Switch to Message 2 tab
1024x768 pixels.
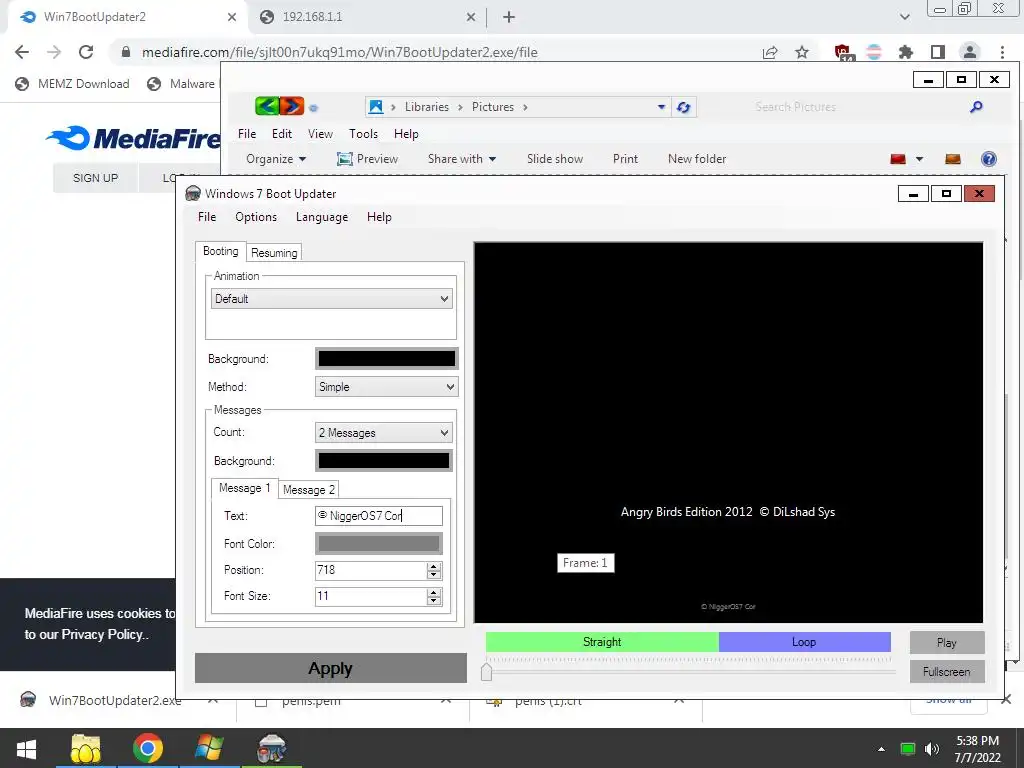pyautogui.click(x=309, y=490)
